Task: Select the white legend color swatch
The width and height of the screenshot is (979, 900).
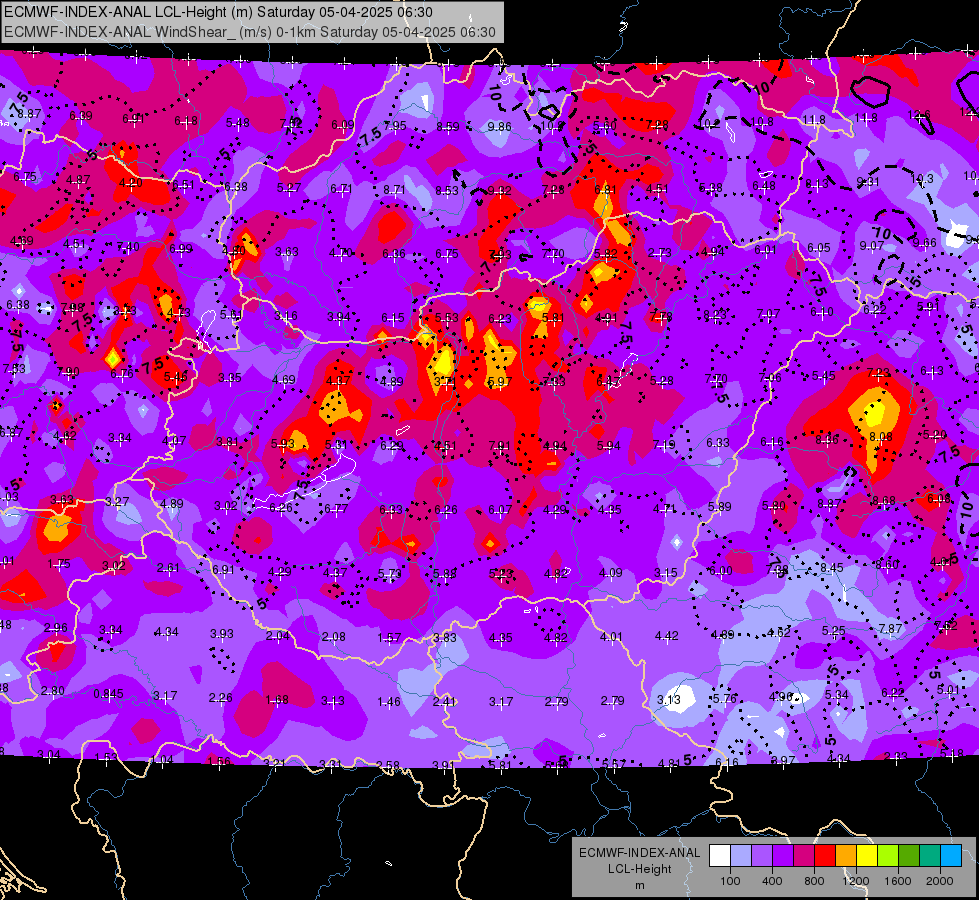Action: (x=719, y=856)
